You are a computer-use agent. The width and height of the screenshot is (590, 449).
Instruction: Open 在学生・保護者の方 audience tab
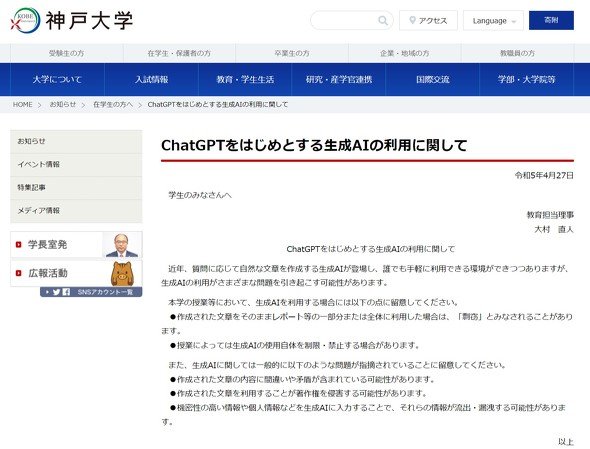tap(179, 53)
